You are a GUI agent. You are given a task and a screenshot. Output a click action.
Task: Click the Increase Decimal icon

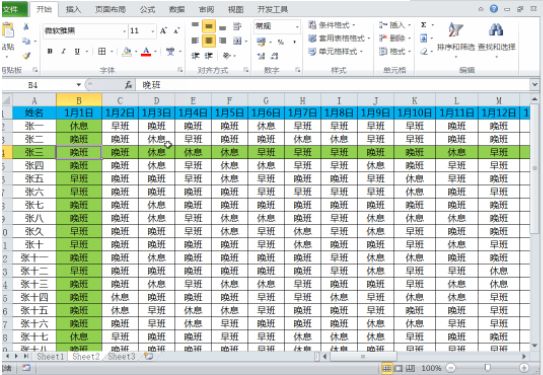[x=261, y=56]
